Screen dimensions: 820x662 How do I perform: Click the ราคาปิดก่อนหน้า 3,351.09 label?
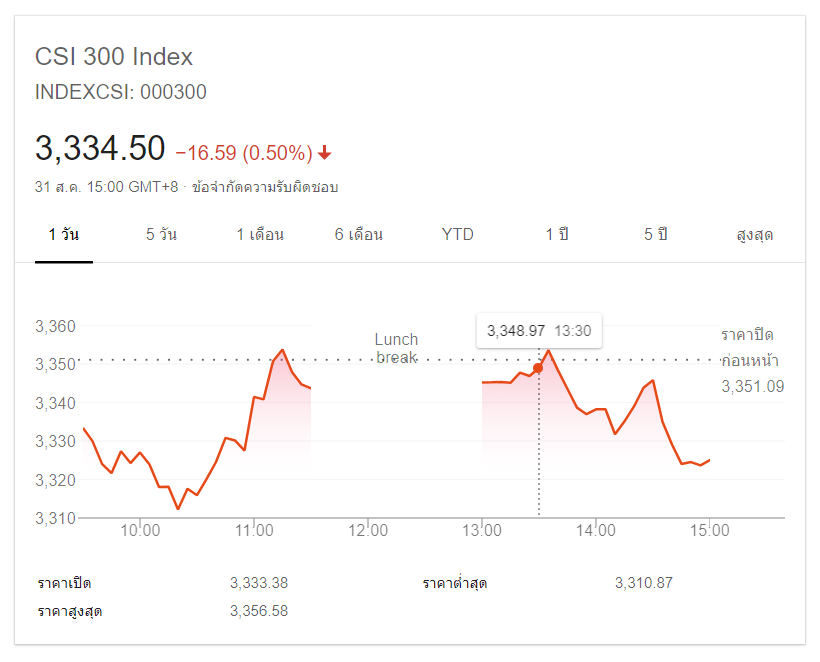tap(751, 360)
